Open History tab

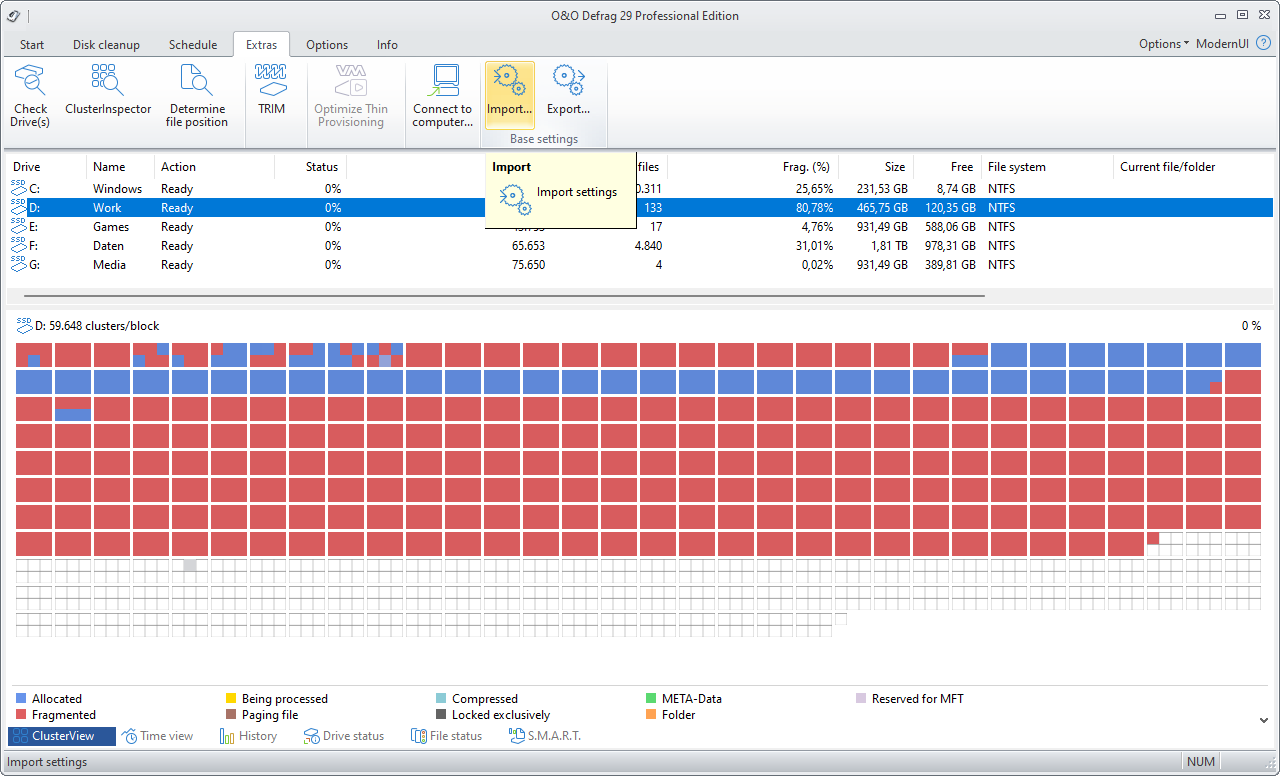coord(248,736)
